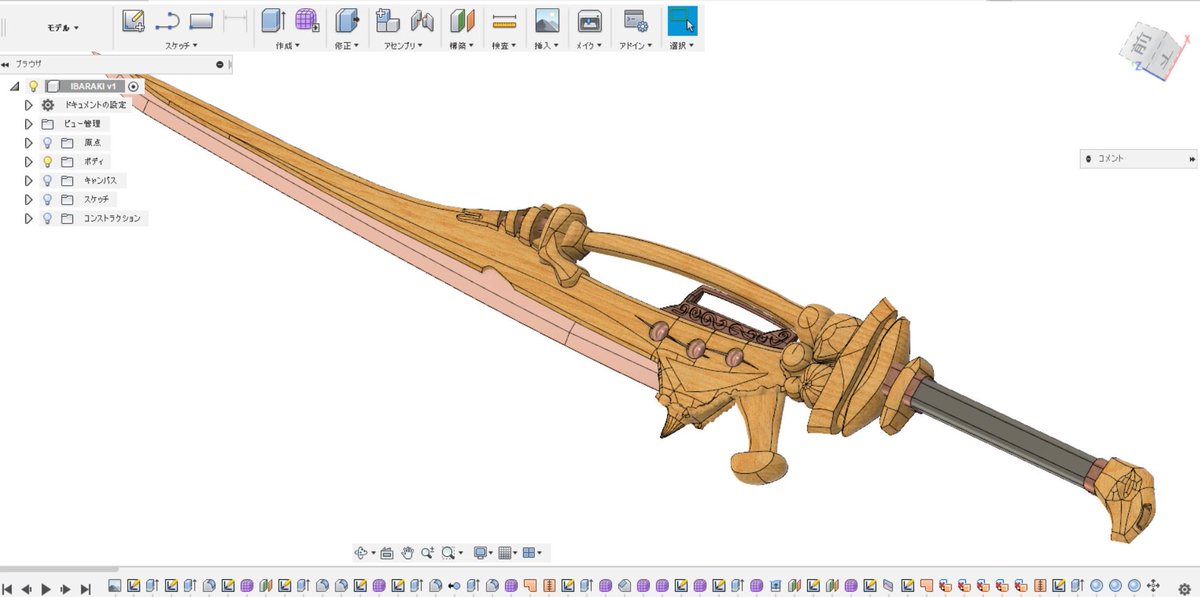
Task: Select the Line sketch tool icon
Action: coord(167,20)
